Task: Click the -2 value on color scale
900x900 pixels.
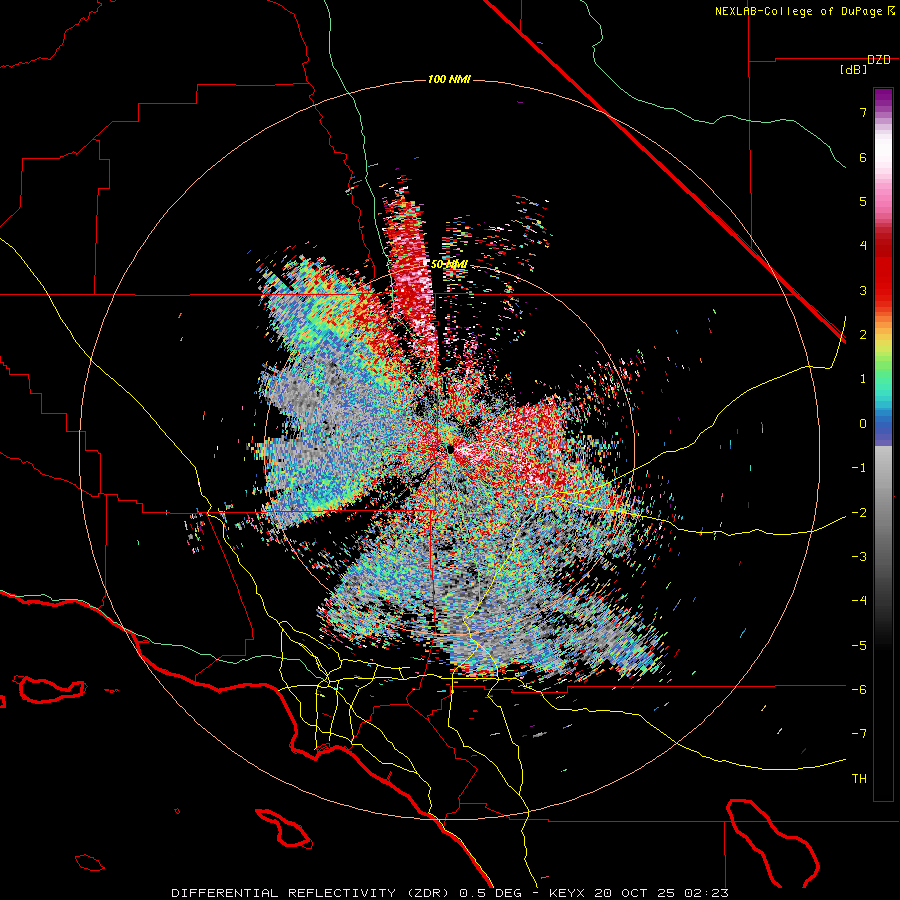Action: 859,512
